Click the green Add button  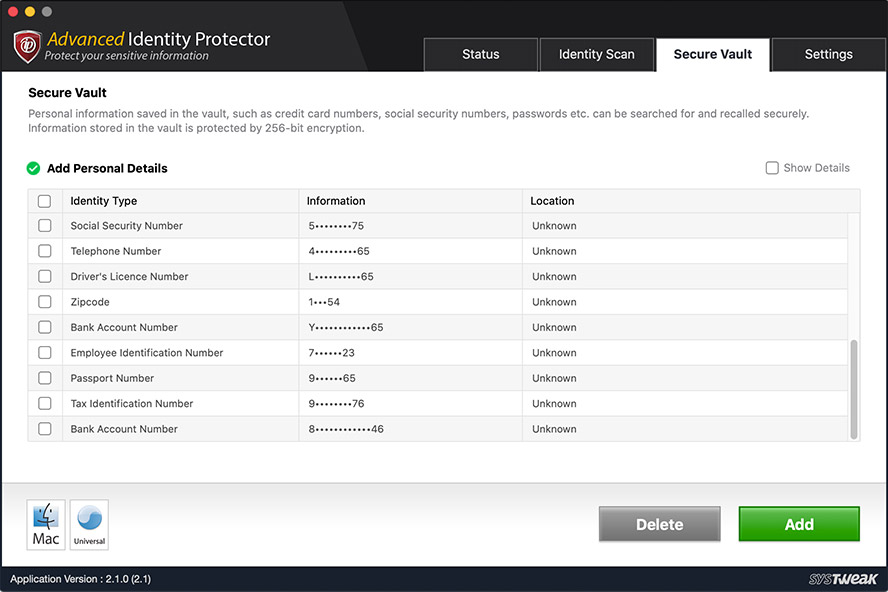[799, 524]
